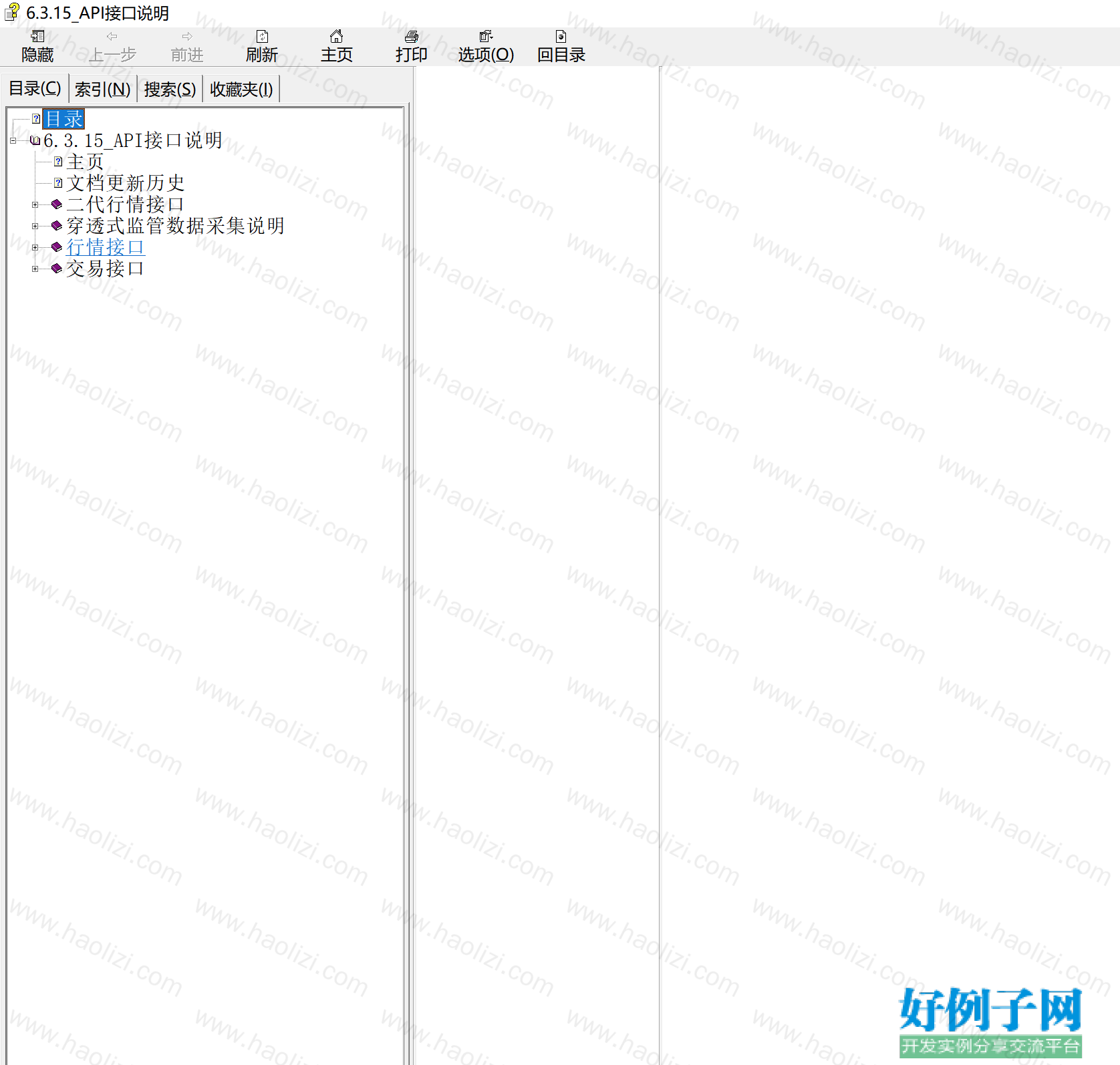Click book icon beside 6.3.15_API接口说明
The height and width of the screenshot is (1065, 1120).
tap(35, 140)
